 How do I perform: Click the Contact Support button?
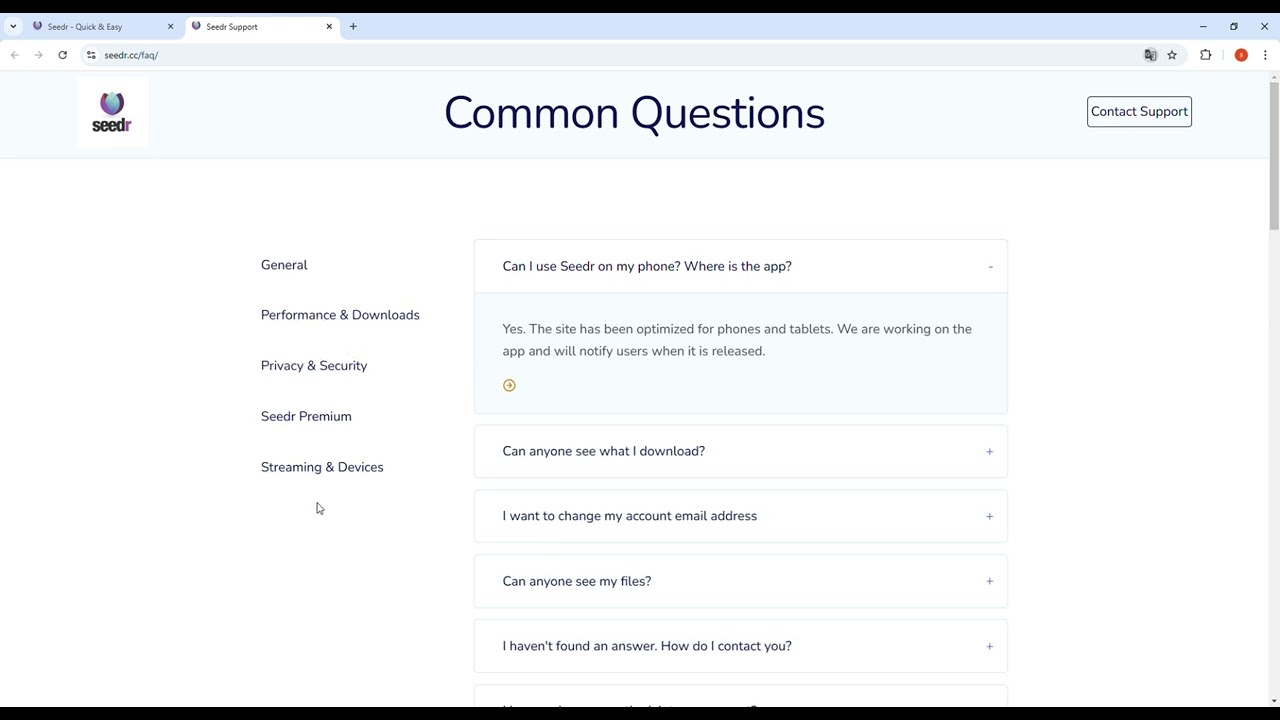tap(1139, 112)
